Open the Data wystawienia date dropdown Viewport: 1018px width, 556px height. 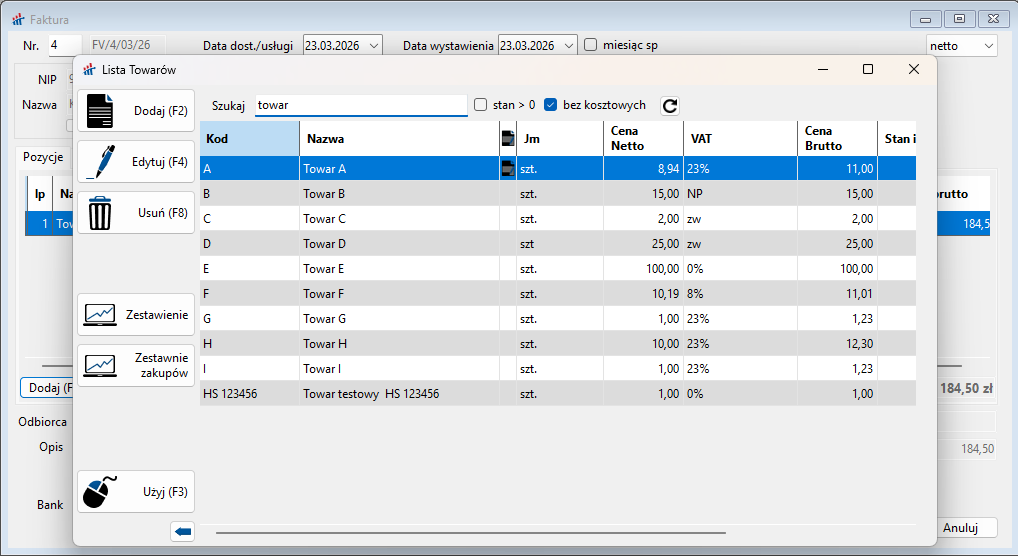(x=569, y=45)
